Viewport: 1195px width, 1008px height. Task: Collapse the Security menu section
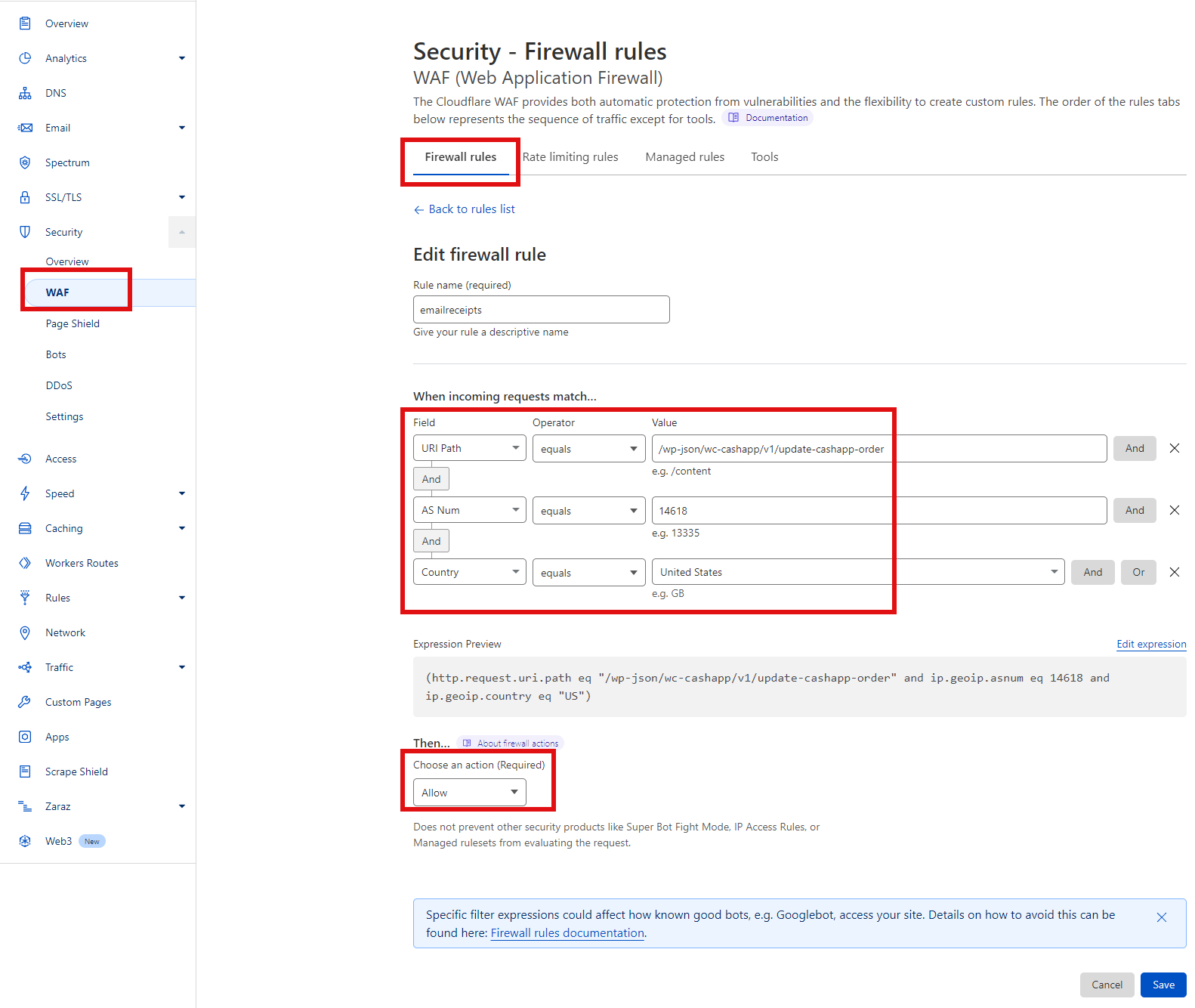(182, 232)
